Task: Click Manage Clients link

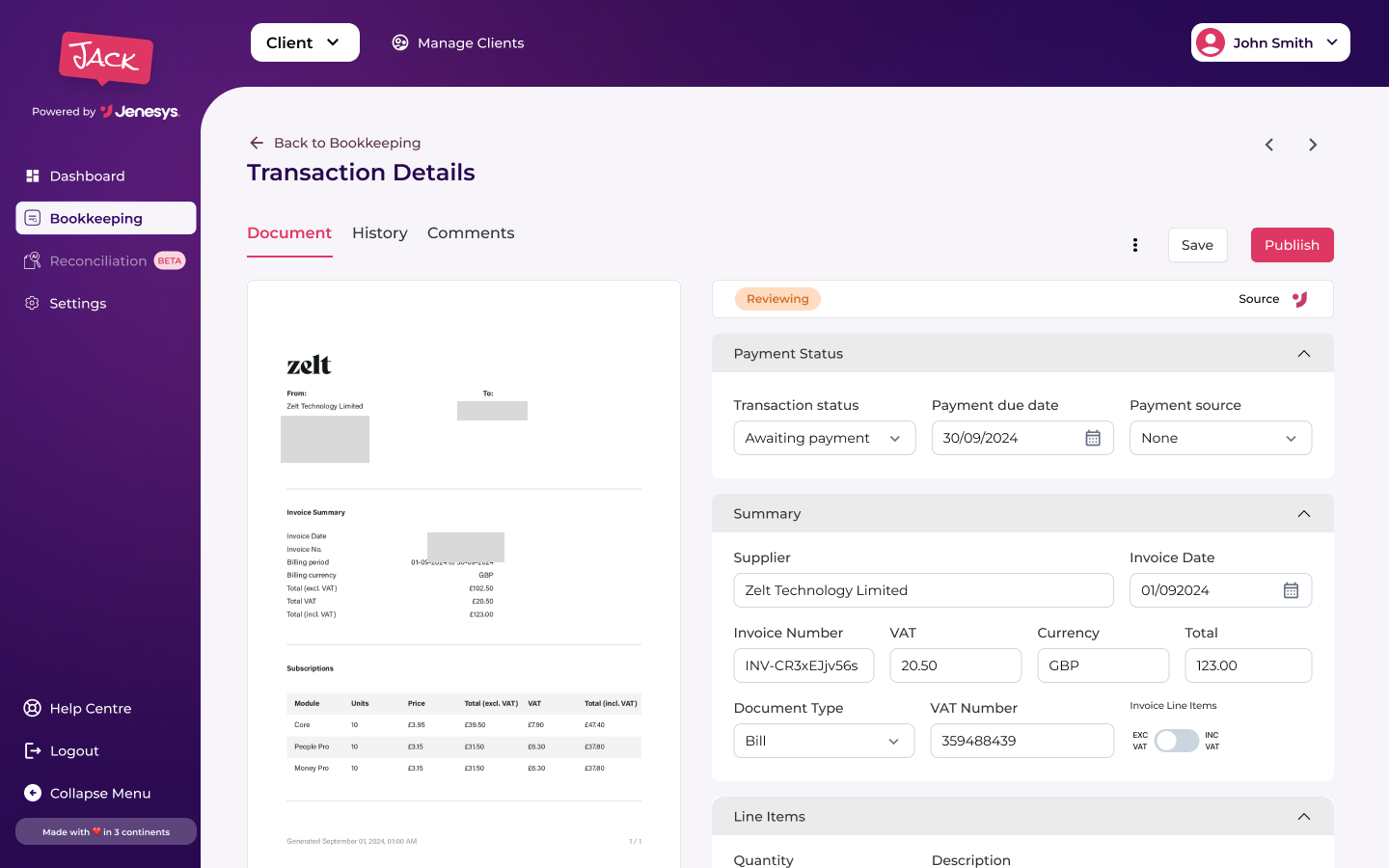Action: point(471,42)
